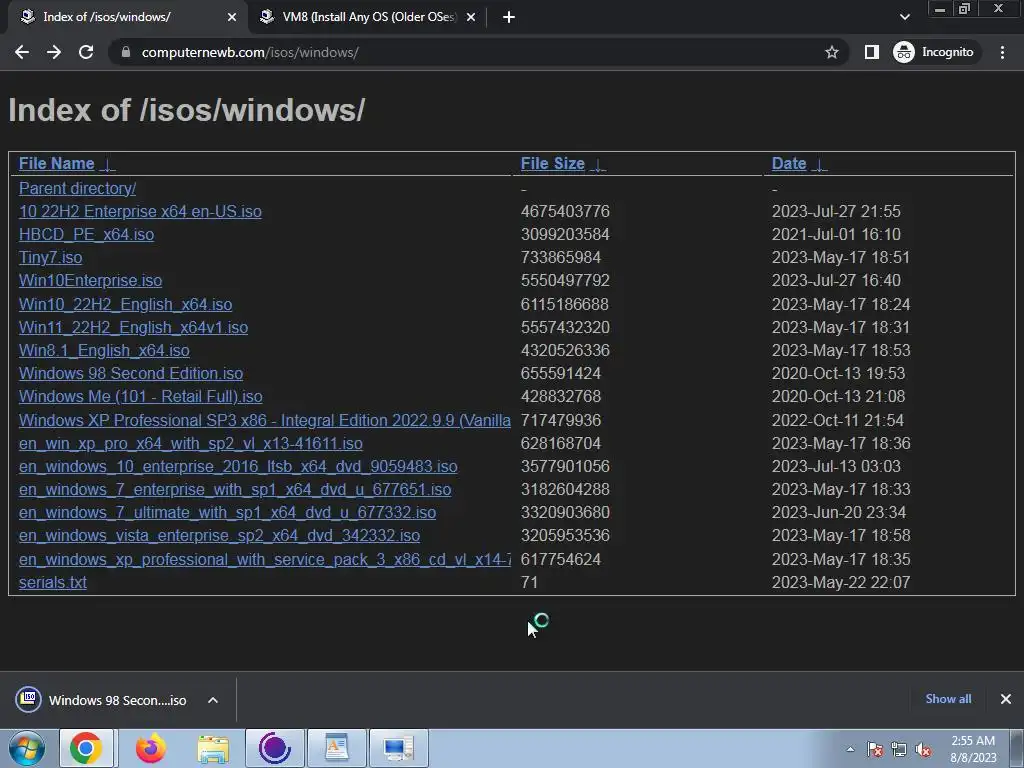Download en_win_xp_pro_x64_with_sp2_vl_x13-41611.iso
1024x768 pixels.
click(x=191, y=443)
